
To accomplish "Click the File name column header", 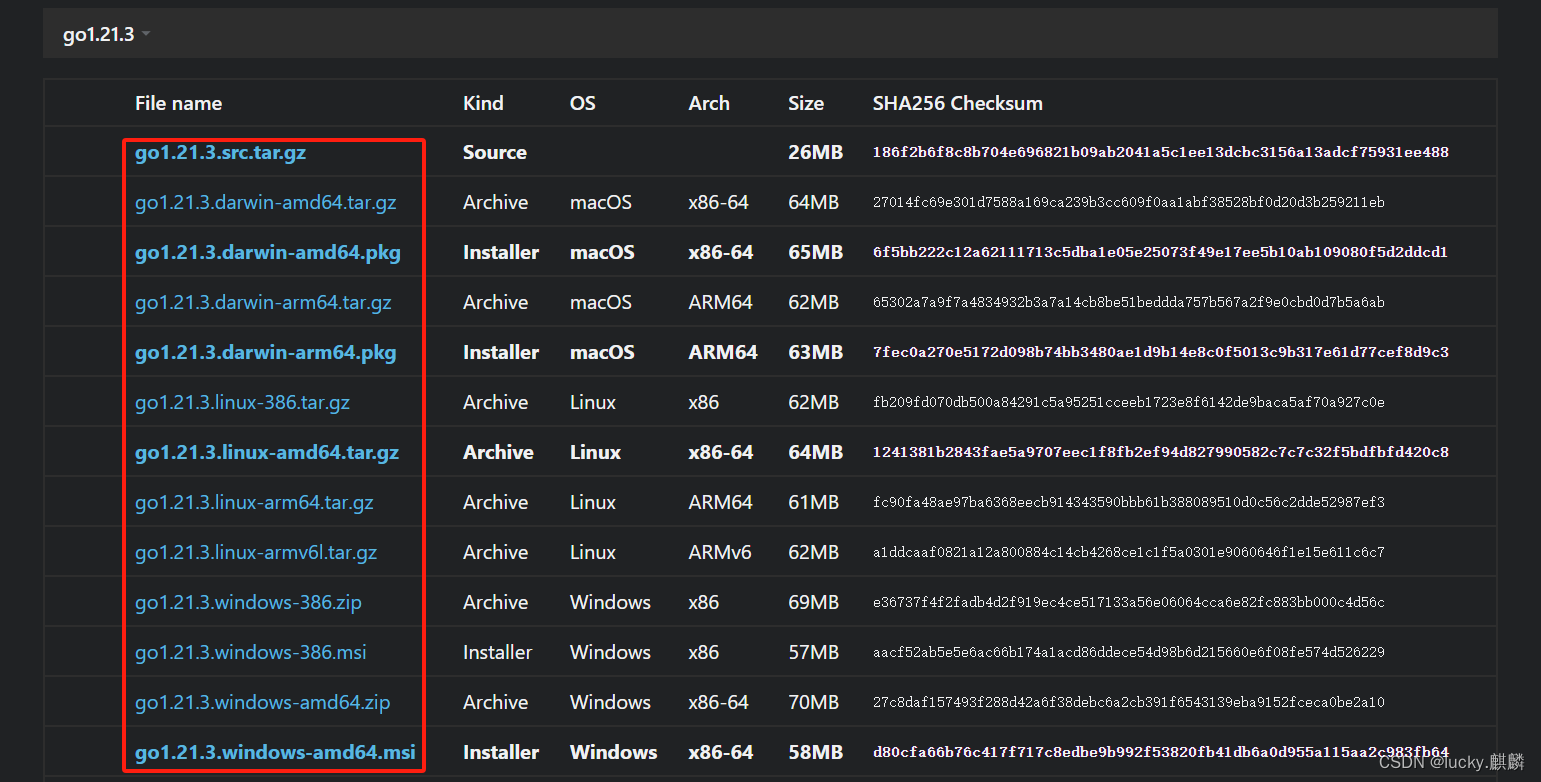I will click(178, 103).
